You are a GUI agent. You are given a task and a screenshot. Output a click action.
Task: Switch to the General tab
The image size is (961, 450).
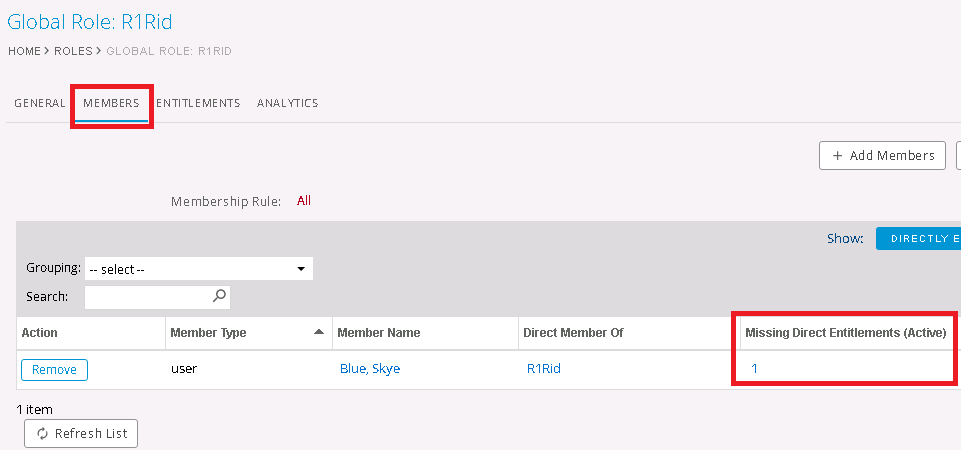[40, 103]
